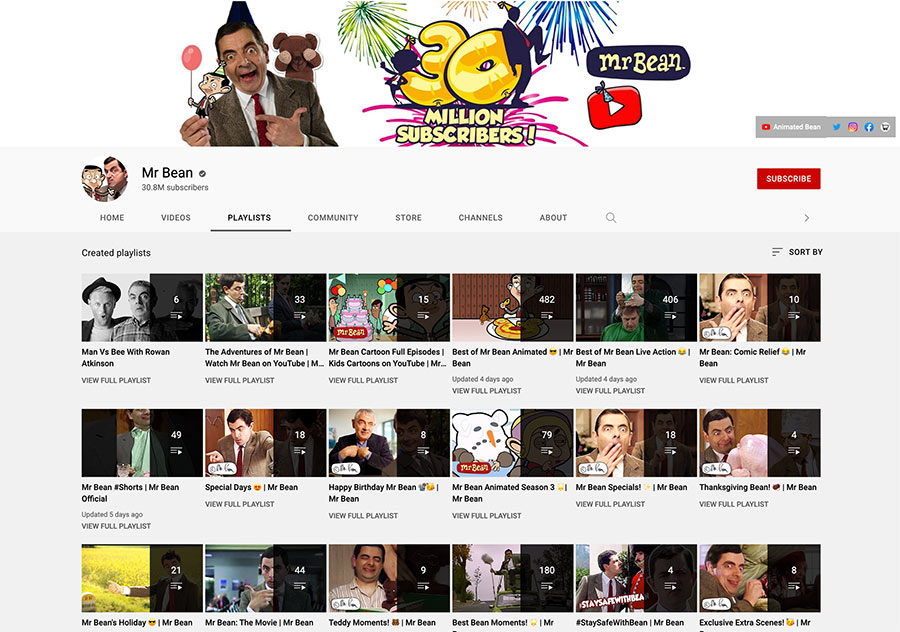The width and height of the screenshot is (900, 632).
Task: Open Mr Bean Animated Season 3 thumbnail
Action: [x=513, y=443]
